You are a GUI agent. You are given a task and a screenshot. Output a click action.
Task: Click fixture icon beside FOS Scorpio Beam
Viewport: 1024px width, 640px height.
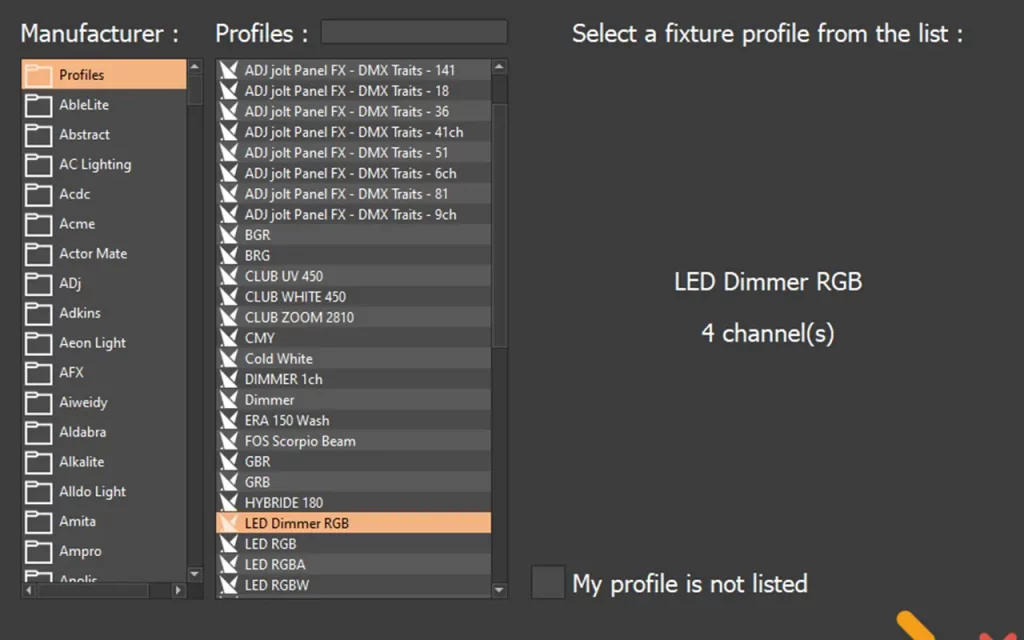pos(229,441)
